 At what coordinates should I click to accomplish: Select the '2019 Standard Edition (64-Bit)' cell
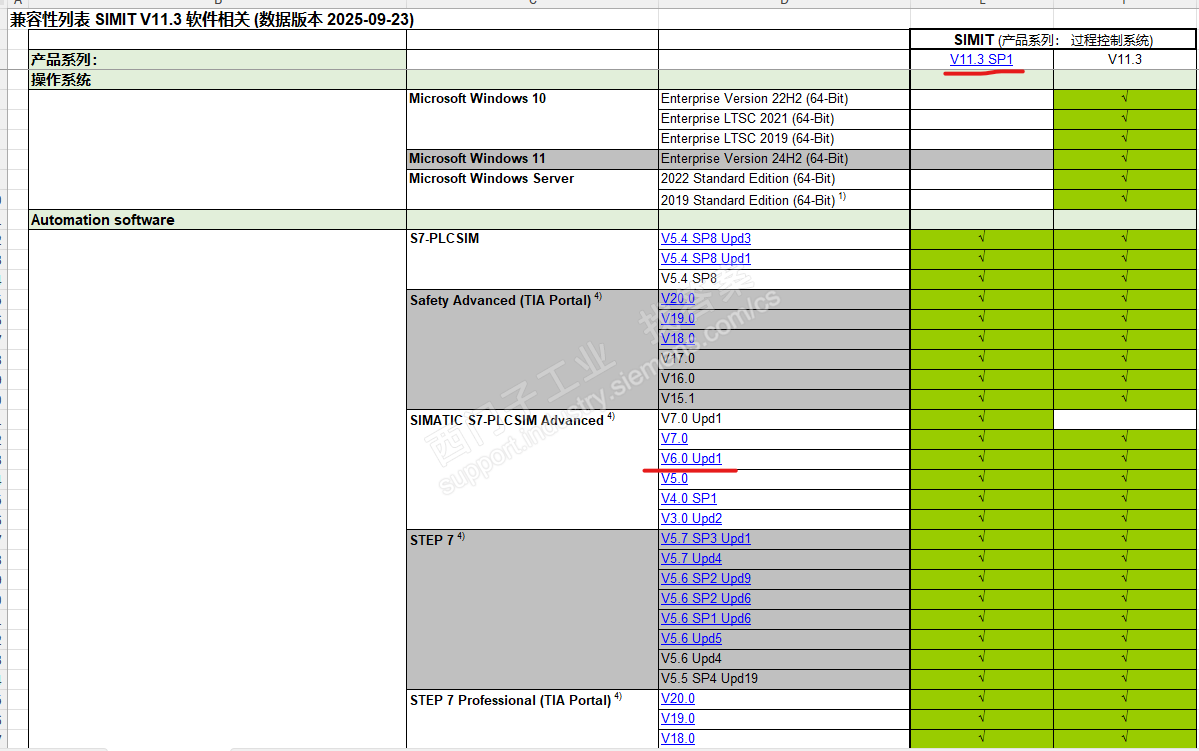[x=784, y=199]
